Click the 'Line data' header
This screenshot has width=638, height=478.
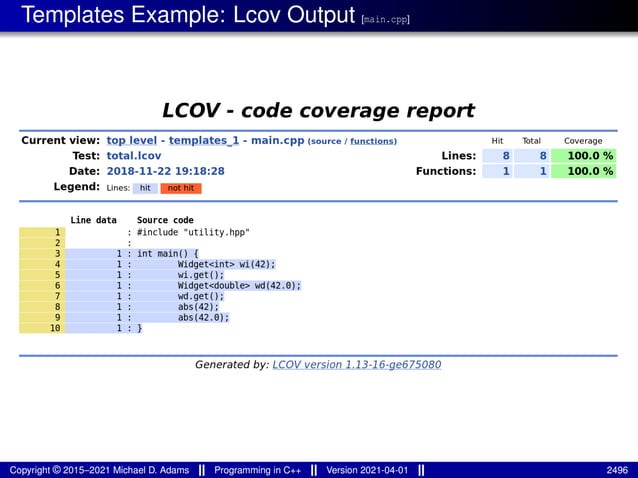(x=94, y=220)
